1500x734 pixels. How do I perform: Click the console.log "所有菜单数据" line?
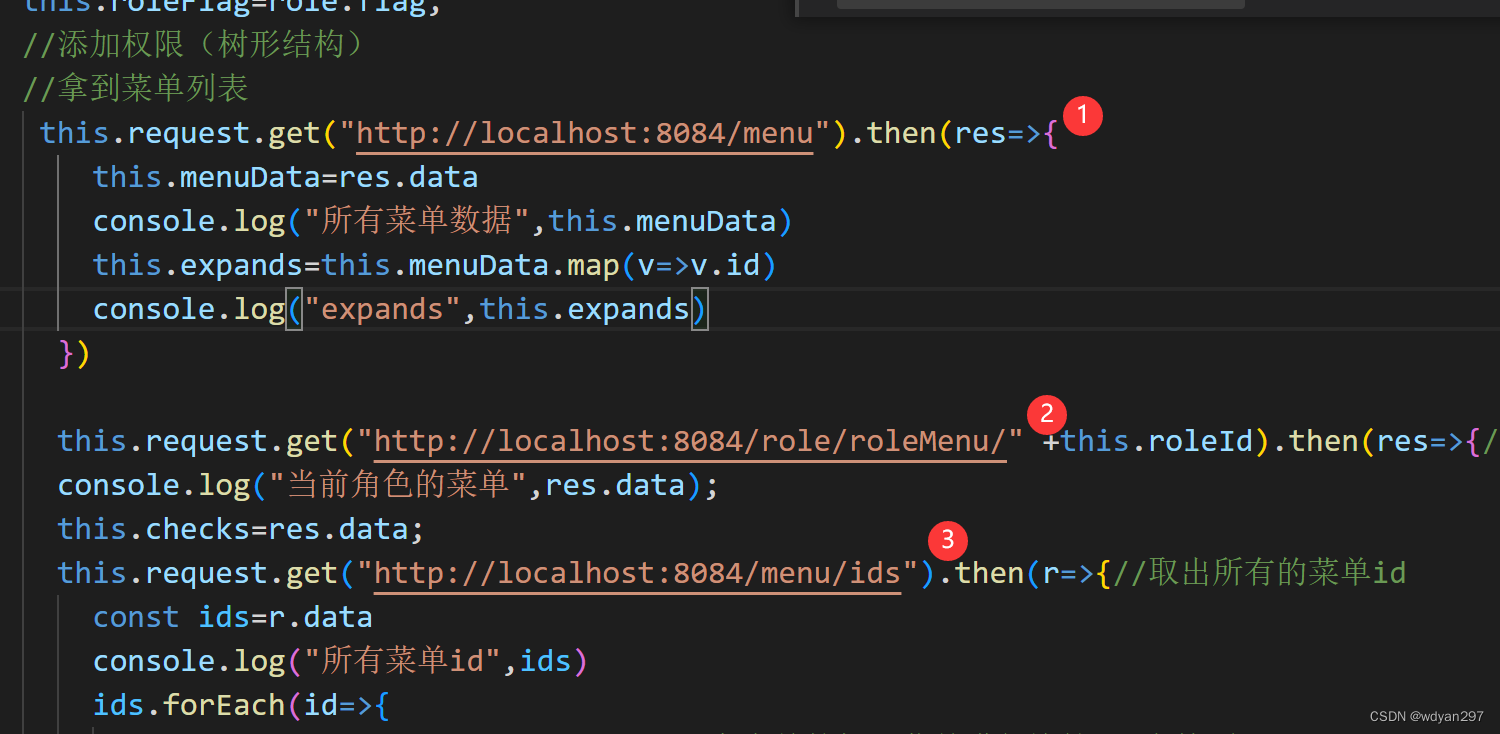[x=442, y=221]
